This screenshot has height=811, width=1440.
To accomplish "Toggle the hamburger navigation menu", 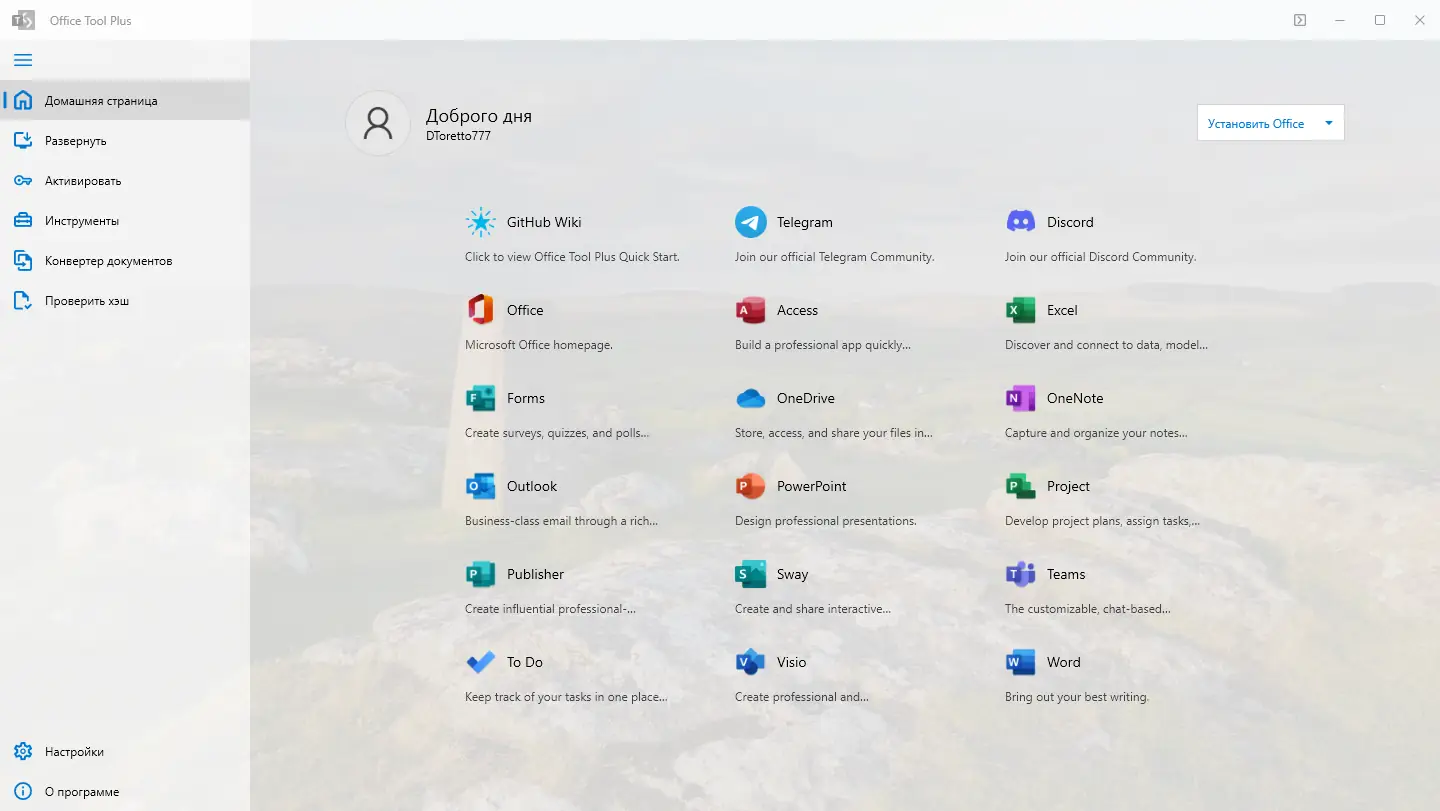I will tap(23, 60).
